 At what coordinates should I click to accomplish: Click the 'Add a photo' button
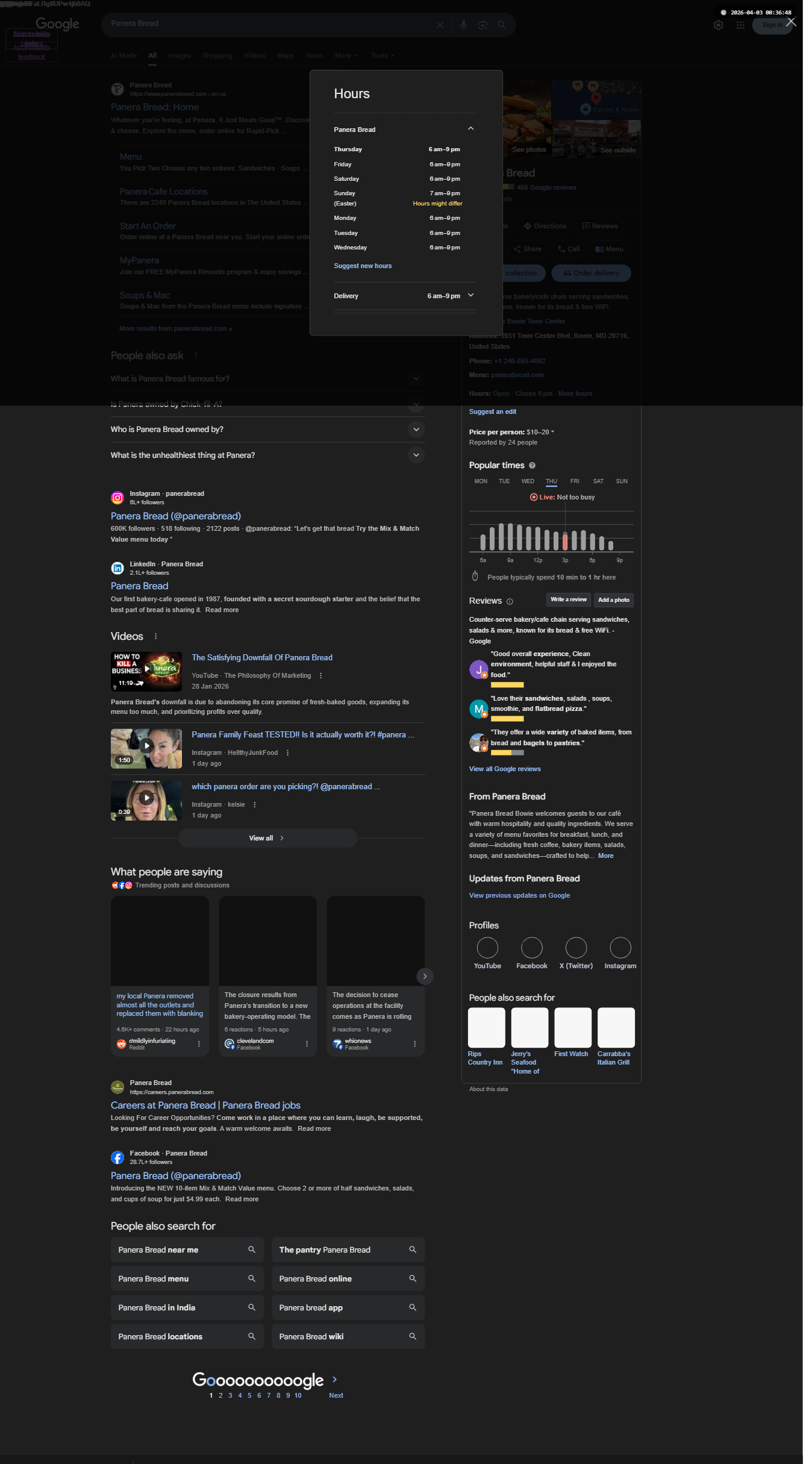614,599
